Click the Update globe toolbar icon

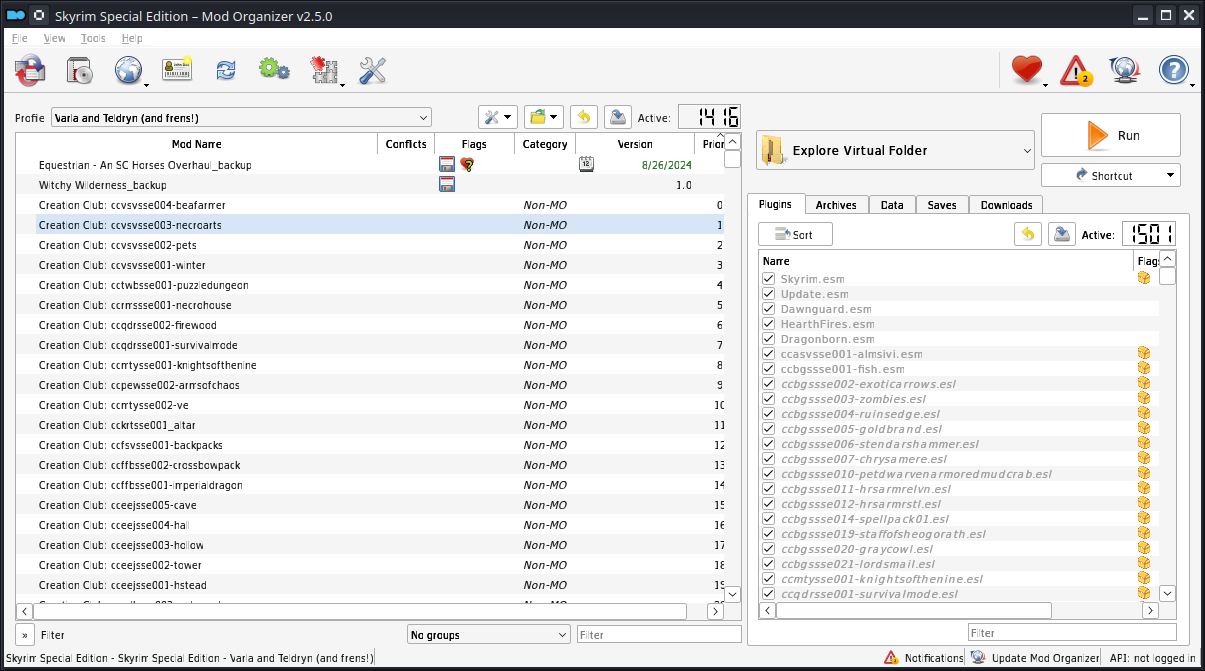(x=1125, y=70)
